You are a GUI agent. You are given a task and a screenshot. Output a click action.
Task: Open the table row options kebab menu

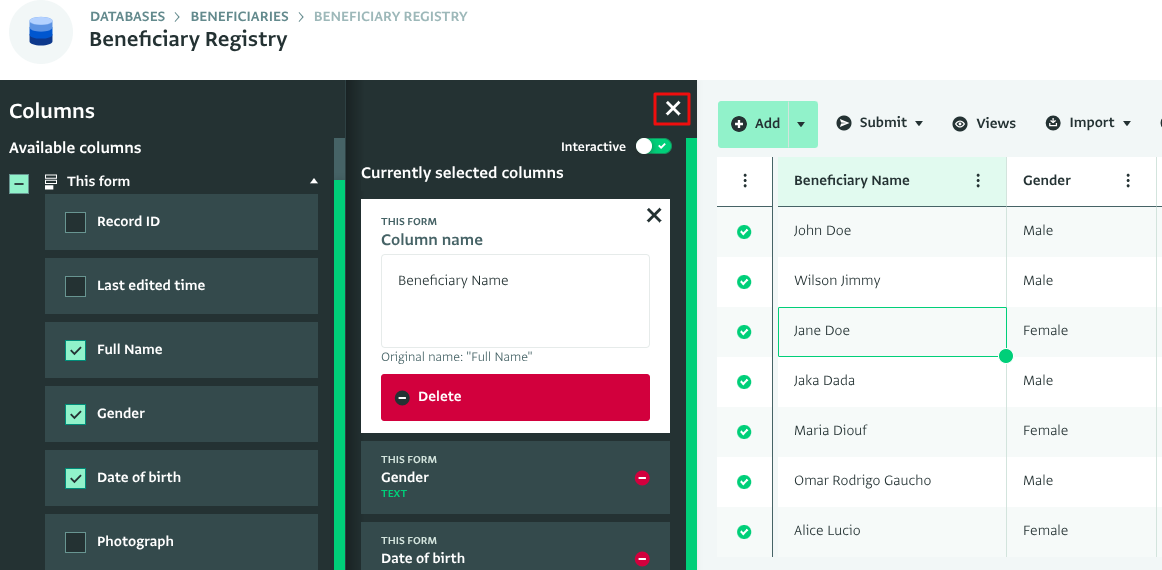point(745,181)
